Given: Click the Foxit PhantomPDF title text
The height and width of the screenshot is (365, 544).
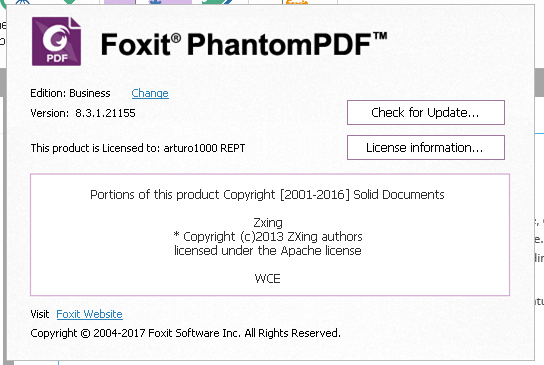Looking at the screenshot, I should click(x=244, y=44).
